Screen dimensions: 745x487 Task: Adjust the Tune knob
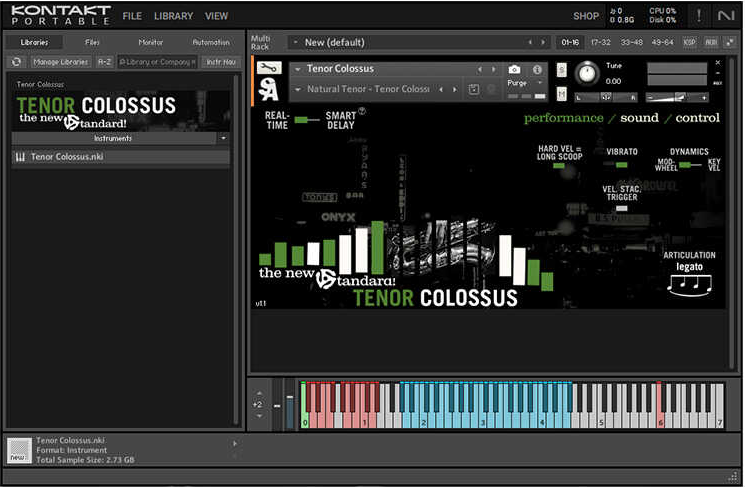click(x=588, y=73)
